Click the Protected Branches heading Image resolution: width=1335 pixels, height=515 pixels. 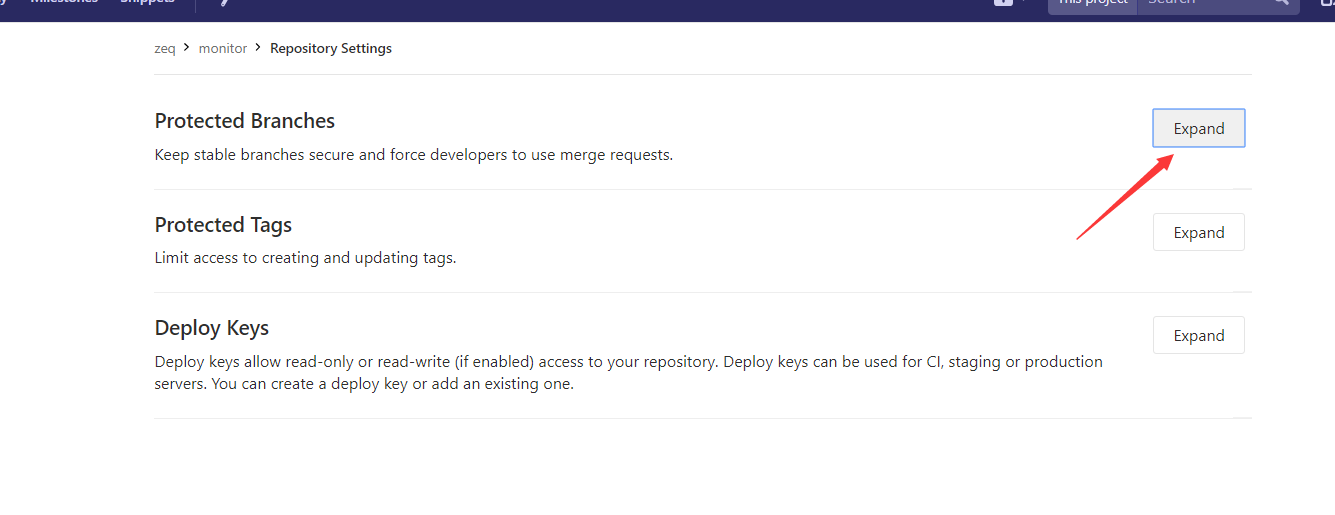245,121
